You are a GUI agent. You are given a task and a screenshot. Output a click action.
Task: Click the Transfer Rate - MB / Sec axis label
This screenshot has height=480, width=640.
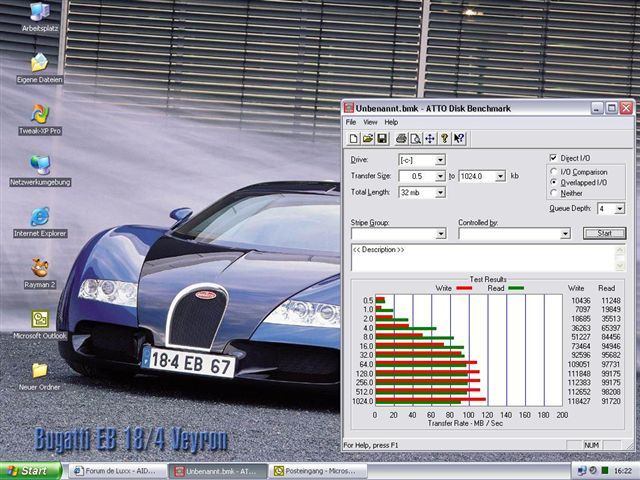(x=465, y=423)
